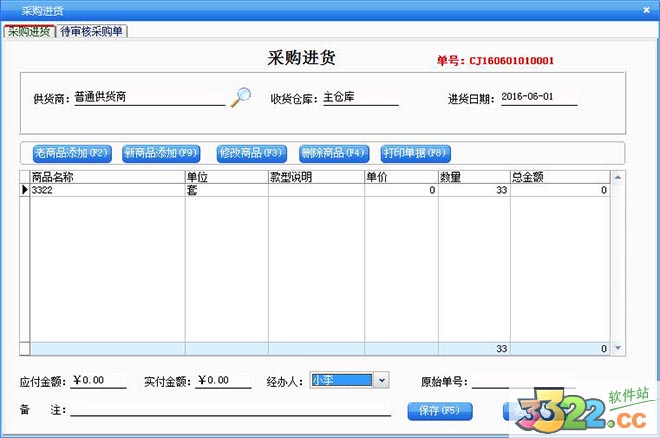The image size is (660, 438).
Task: Select product name cell 3322
Action: pyautogui.click(x=107, y=190)
